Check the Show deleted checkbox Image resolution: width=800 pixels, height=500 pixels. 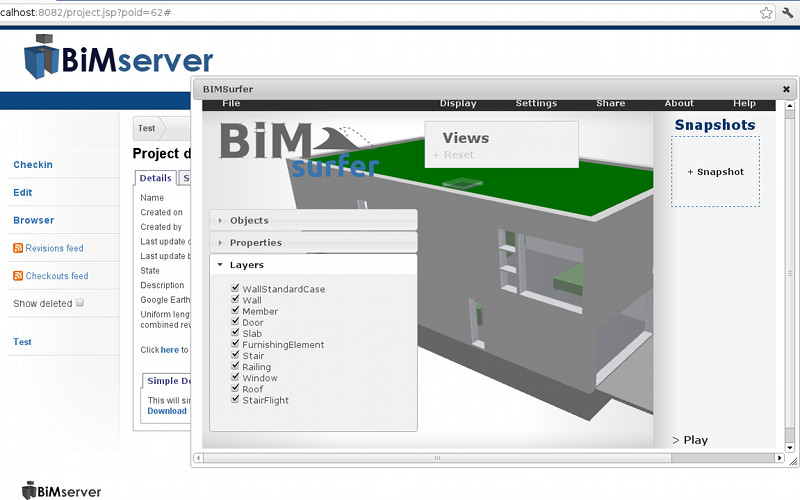click(80, 303)
